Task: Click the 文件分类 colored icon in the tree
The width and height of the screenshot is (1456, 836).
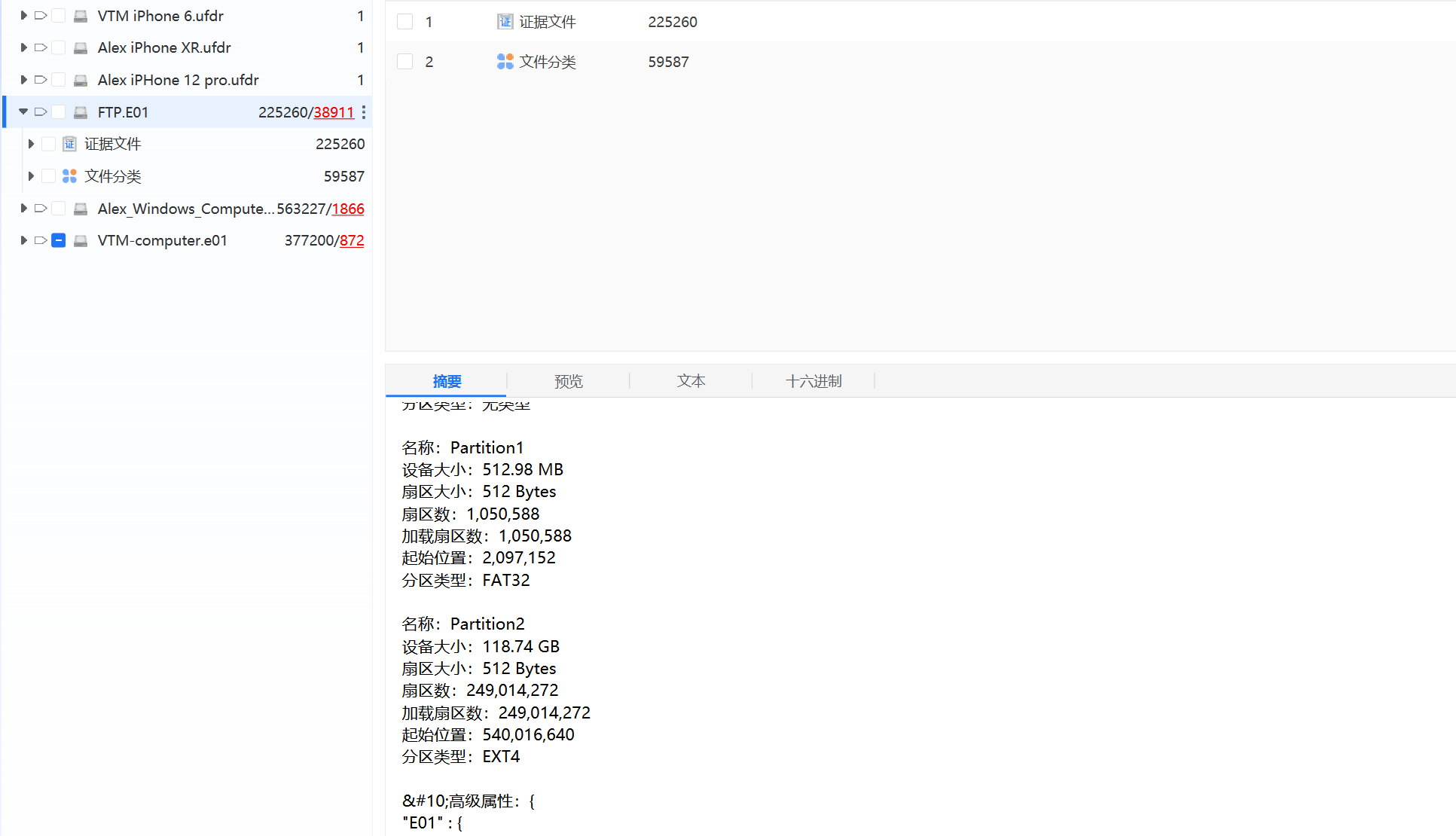Action: click(69, 176)
